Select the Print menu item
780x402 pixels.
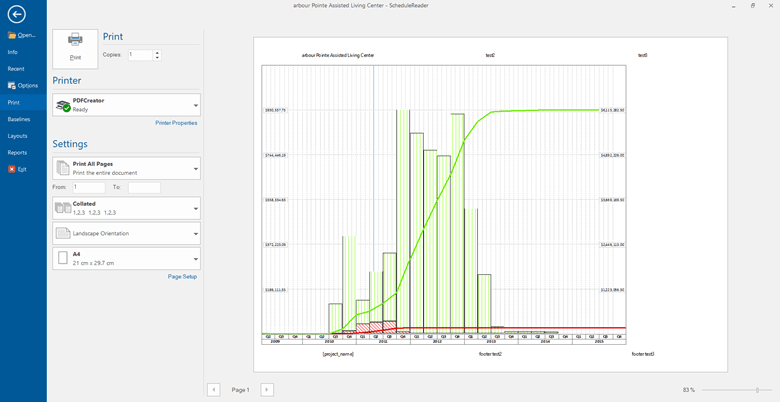click(23, 102)
